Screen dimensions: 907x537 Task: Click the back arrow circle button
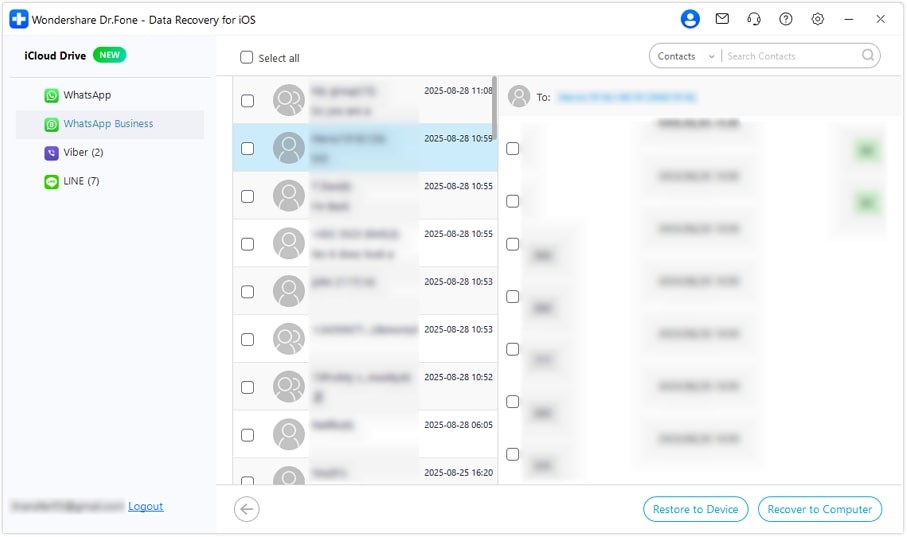246,509
